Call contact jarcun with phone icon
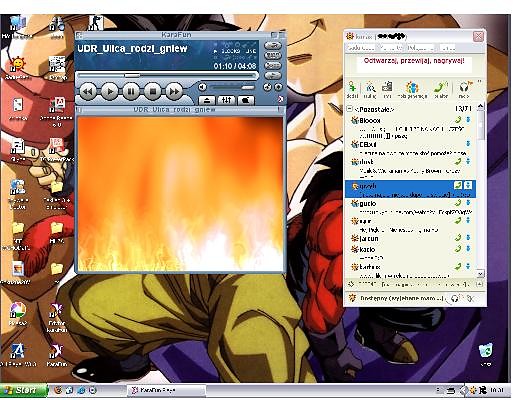 click(x=458, y=238)
